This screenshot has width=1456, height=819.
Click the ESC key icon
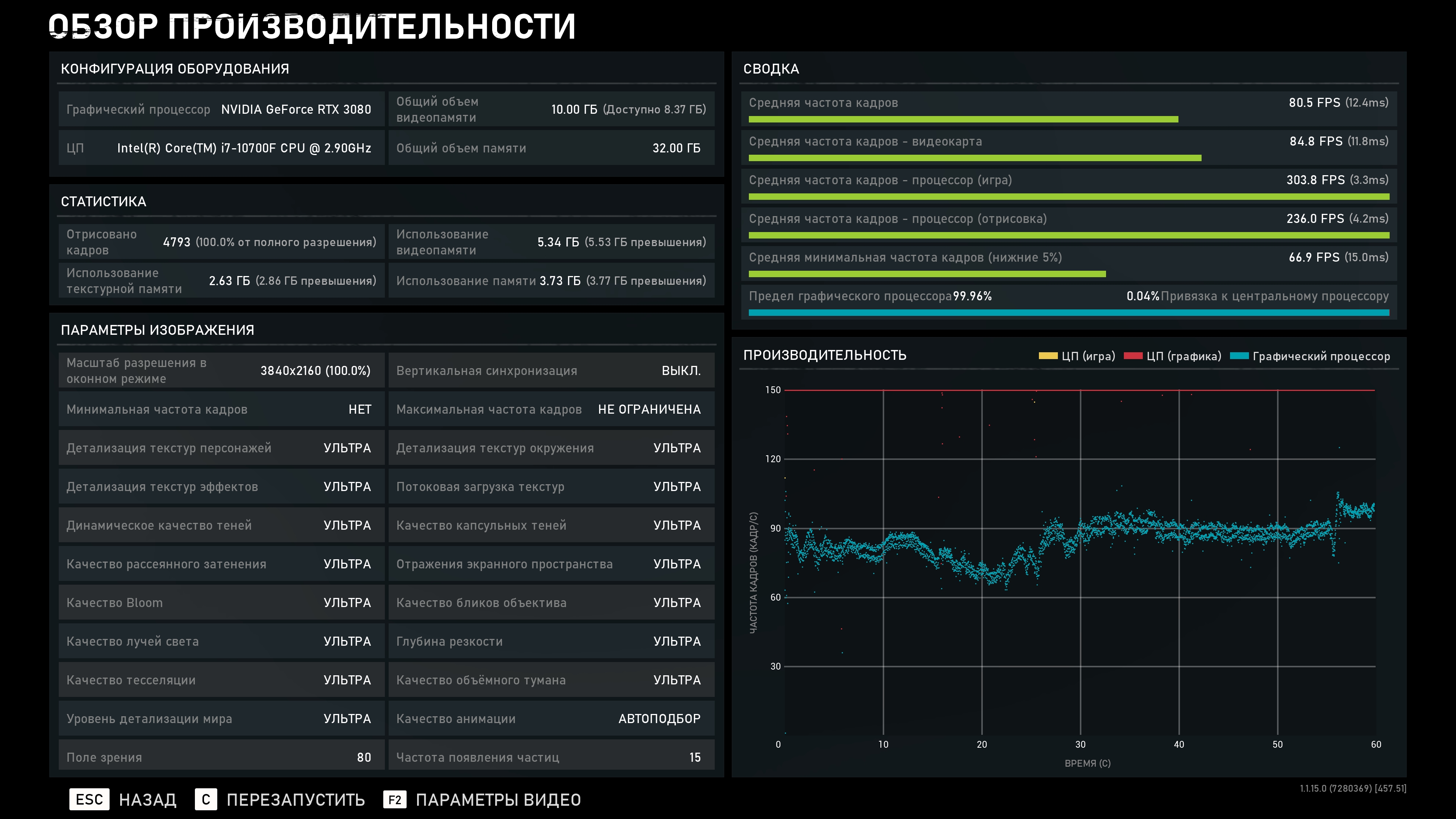(89, 799)
